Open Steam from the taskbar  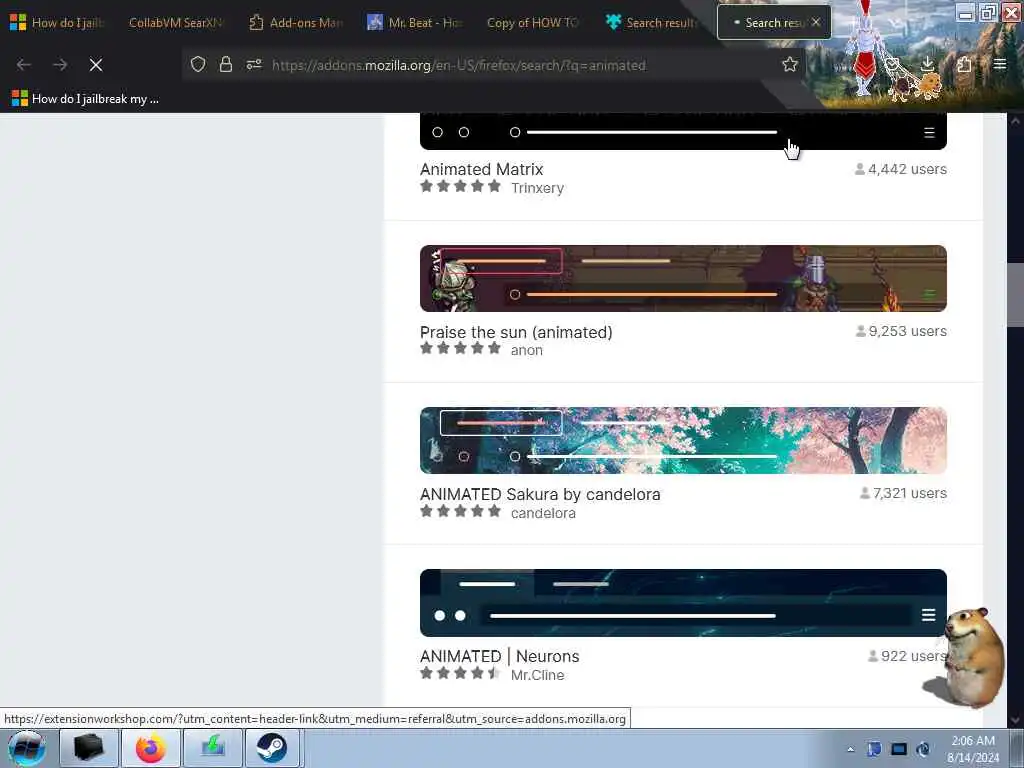tap(272, 748)
